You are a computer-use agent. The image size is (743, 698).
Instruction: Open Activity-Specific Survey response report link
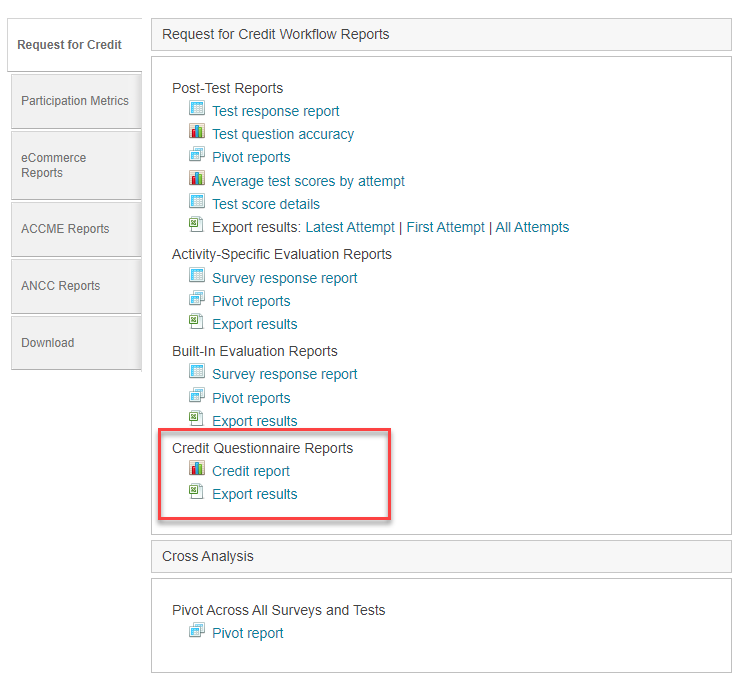pos(284,278)
